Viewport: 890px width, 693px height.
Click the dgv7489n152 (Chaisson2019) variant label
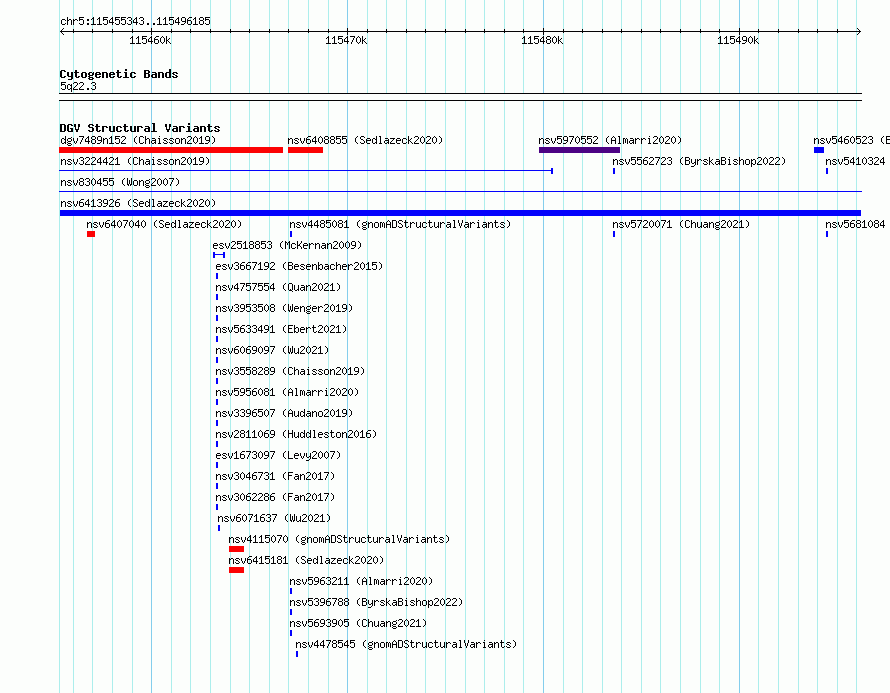click(x=138, y=140)
